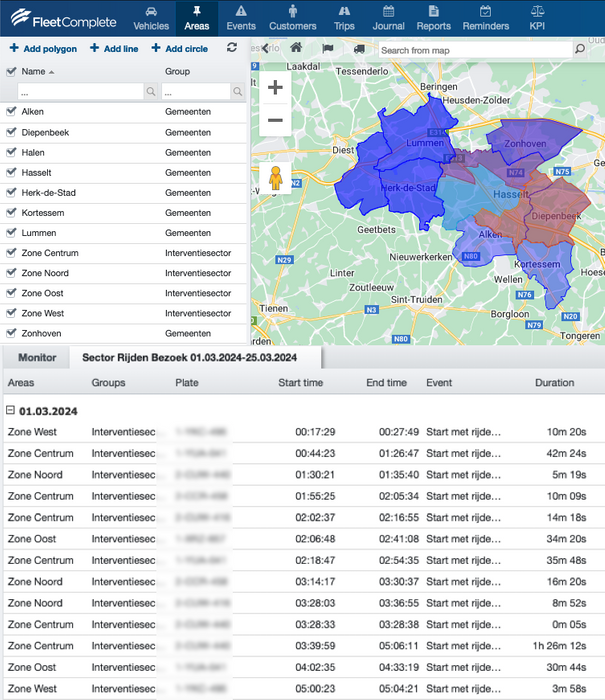Image resolution: width=605 pixels, height=700 pixels.
Task: Uncheck the Alken area checkbox
Action: 11,112
